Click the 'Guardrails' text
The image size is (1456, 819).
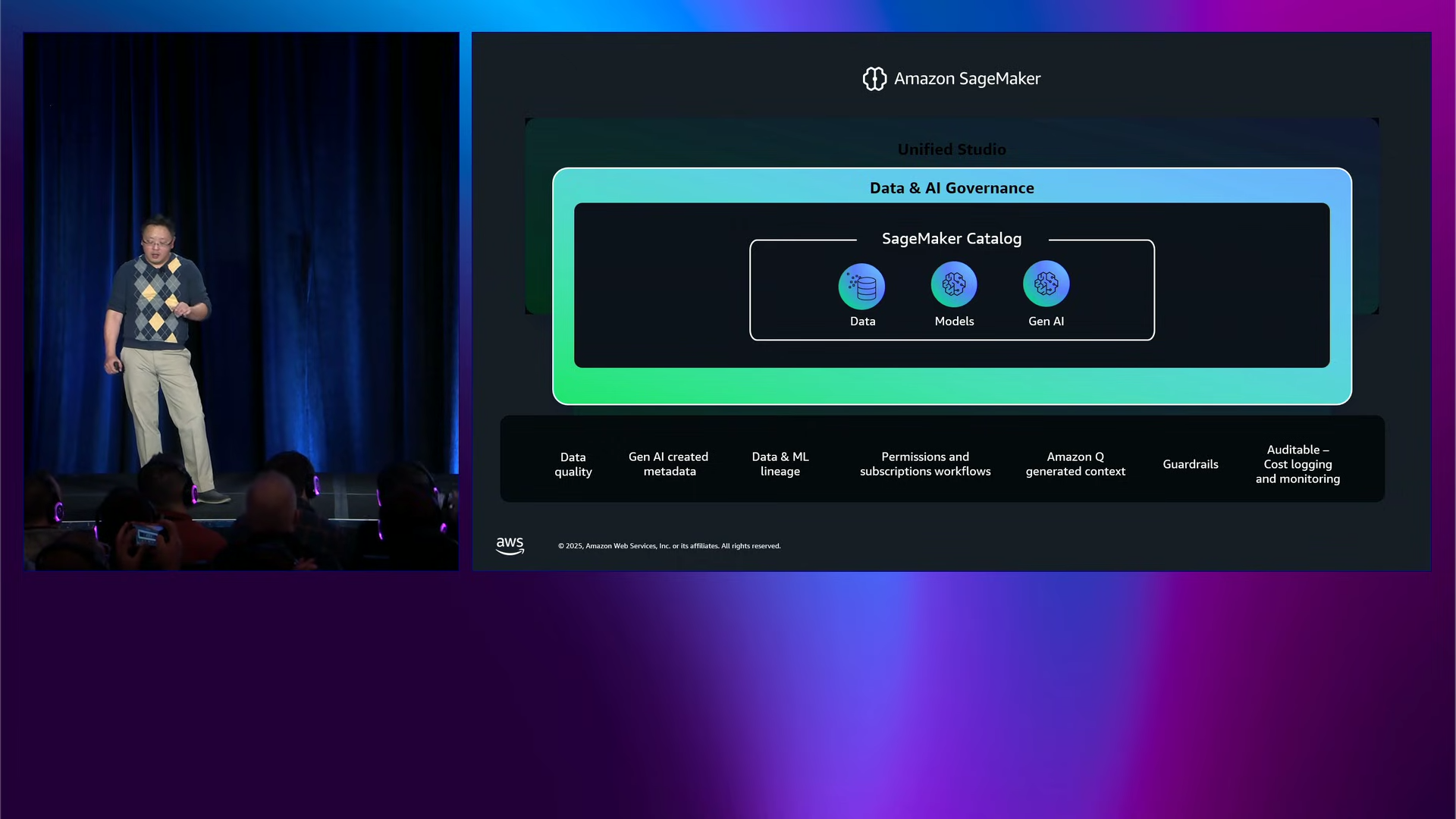point(1191,464)
